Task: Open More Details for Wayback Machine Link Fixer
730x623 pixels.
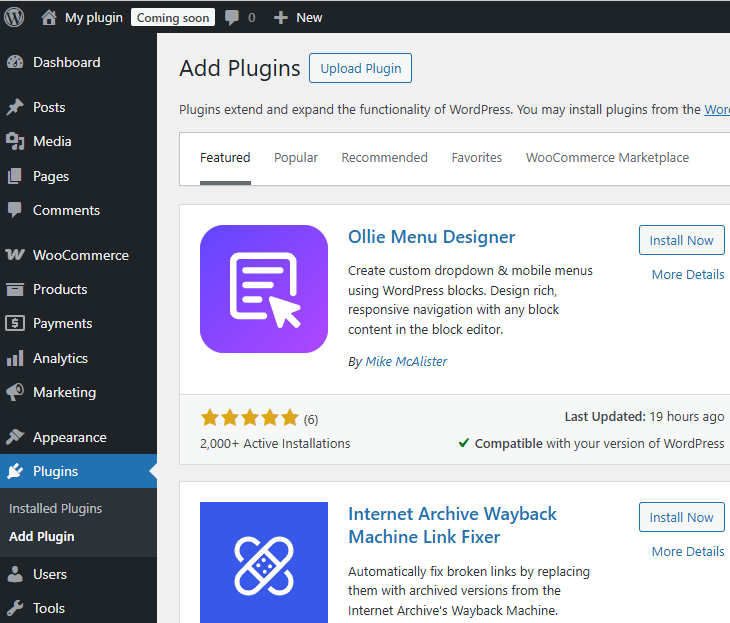Action: coord(688,551)
